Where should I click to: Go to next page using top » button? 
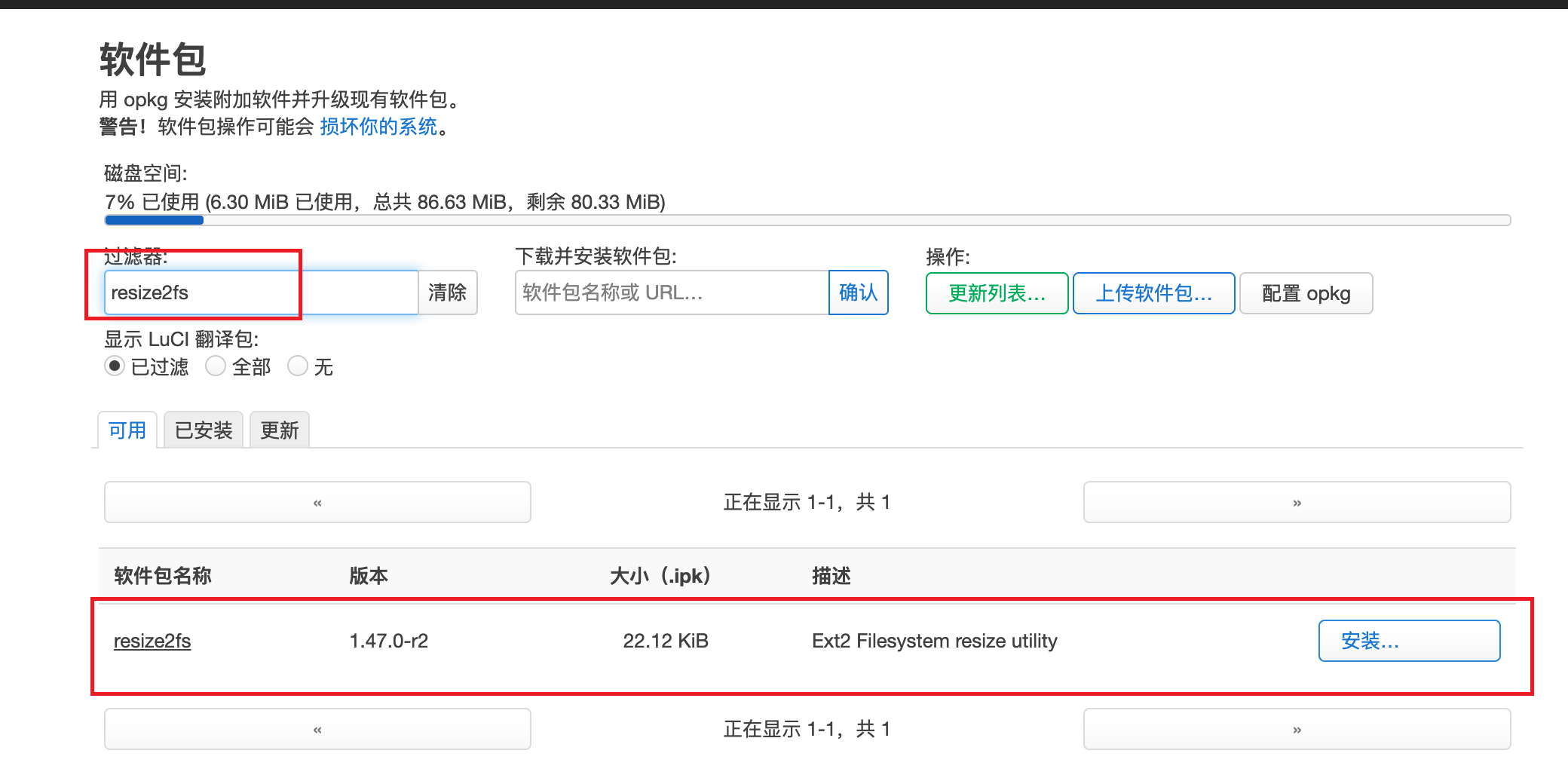[x=1297, y=502]
